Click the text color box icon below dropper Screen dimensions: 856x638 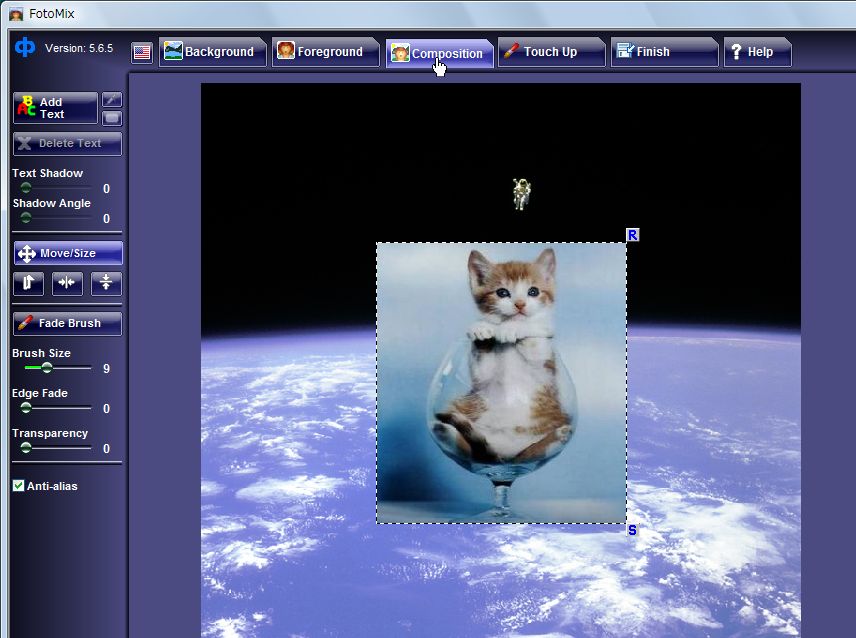coord(112,117)
